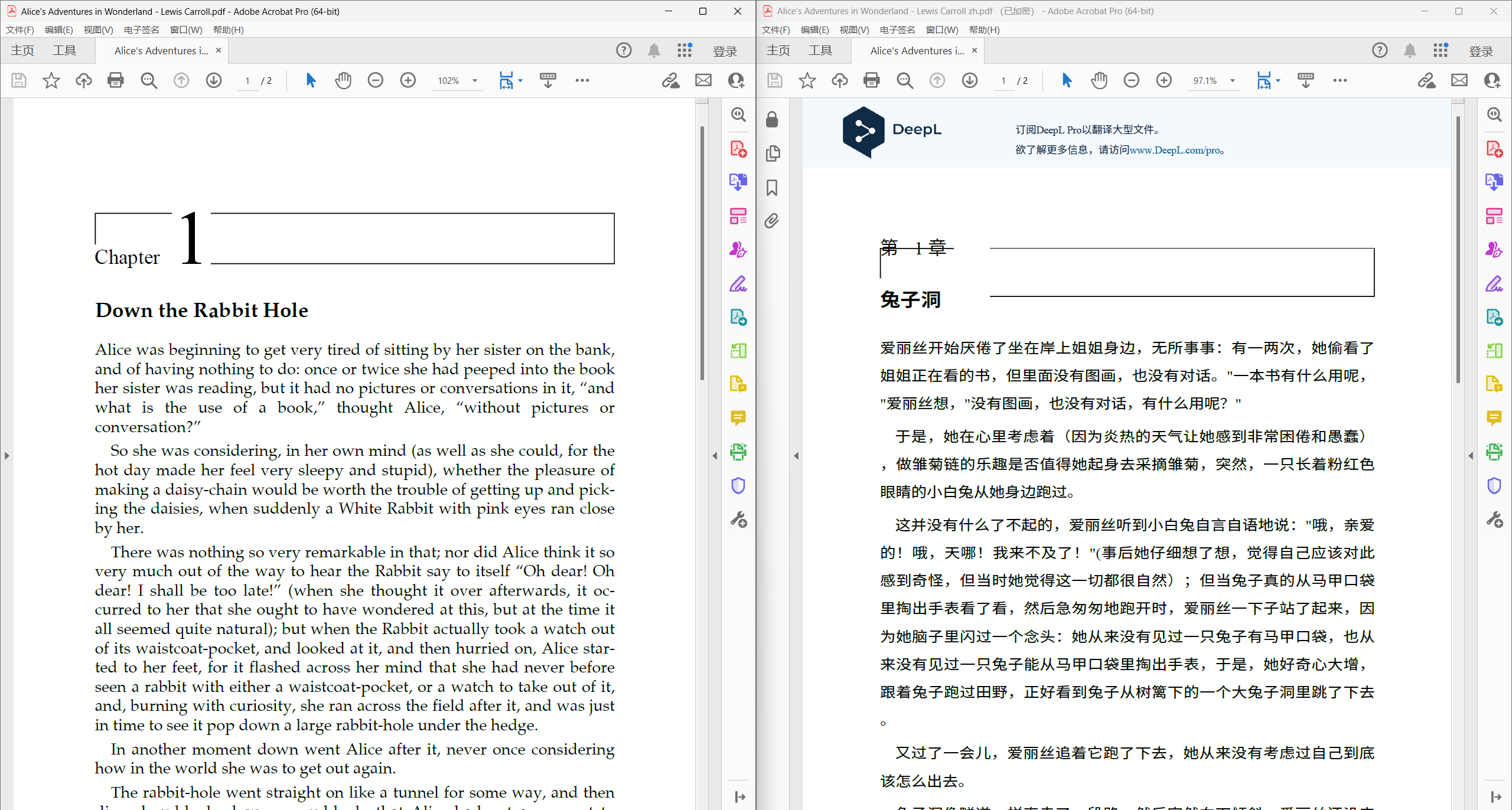Open help question mark in left window

(x=624, y=51)
